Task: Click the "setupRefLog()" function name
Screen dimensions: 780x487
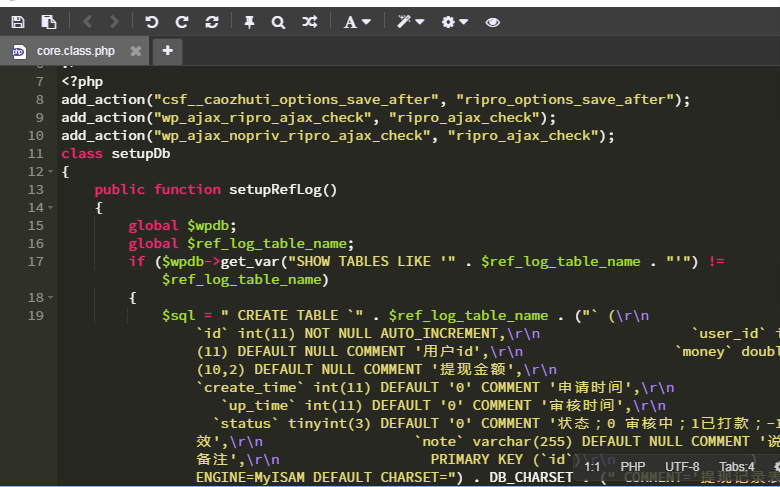Action: (283, 190)
